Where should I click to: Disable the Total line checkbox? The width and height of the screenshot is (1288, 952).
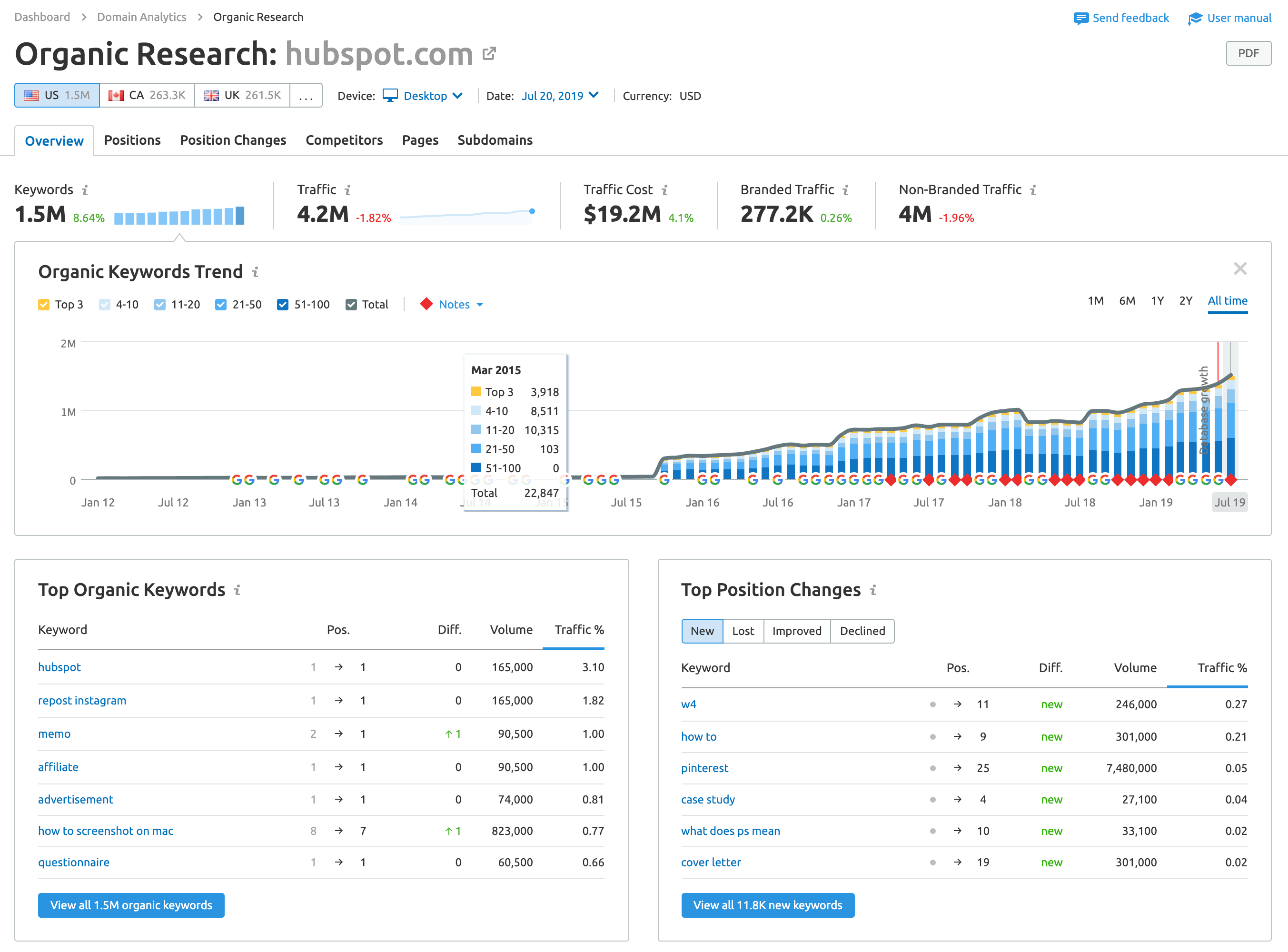click(x=351, y=304)
